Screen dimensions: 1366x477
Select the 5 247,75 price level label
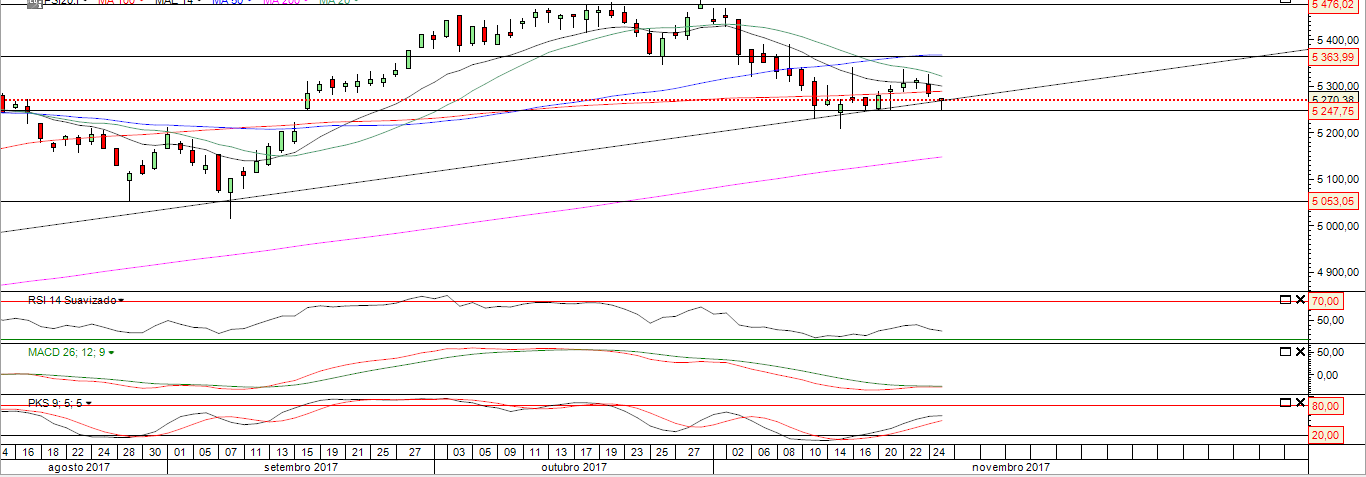(1336, 111)
